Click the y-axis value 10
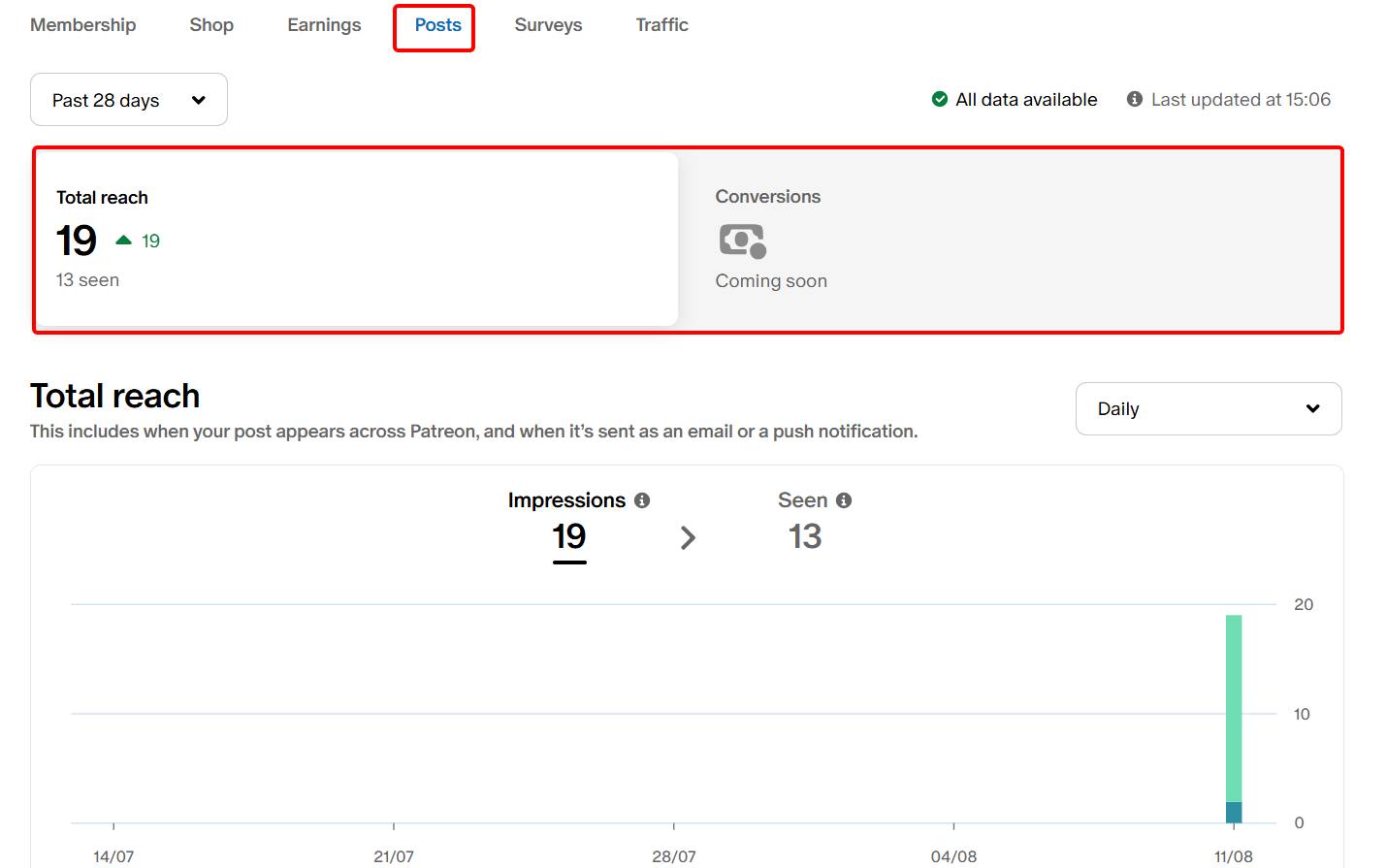Image resolution: width=1386 pixels, height=868 pixels. point(1302,714)
